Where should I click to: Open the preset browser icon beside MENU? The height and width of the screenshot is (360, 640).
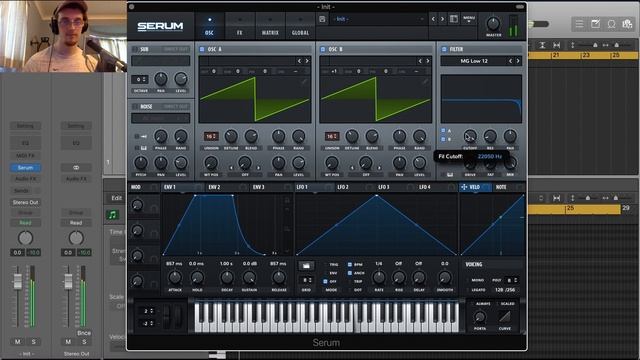click(453, 19)
